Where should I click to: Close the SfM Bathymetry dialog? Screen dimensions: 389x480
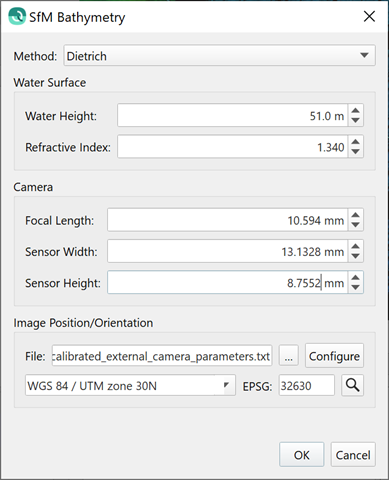point(369,16)
